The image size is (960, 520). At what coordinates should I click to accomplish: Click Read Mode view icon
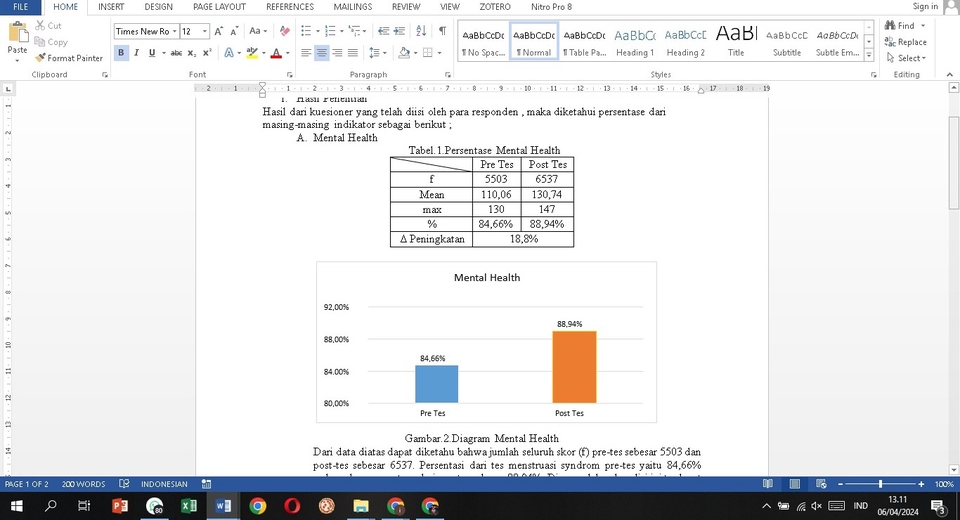click(768, 484)
